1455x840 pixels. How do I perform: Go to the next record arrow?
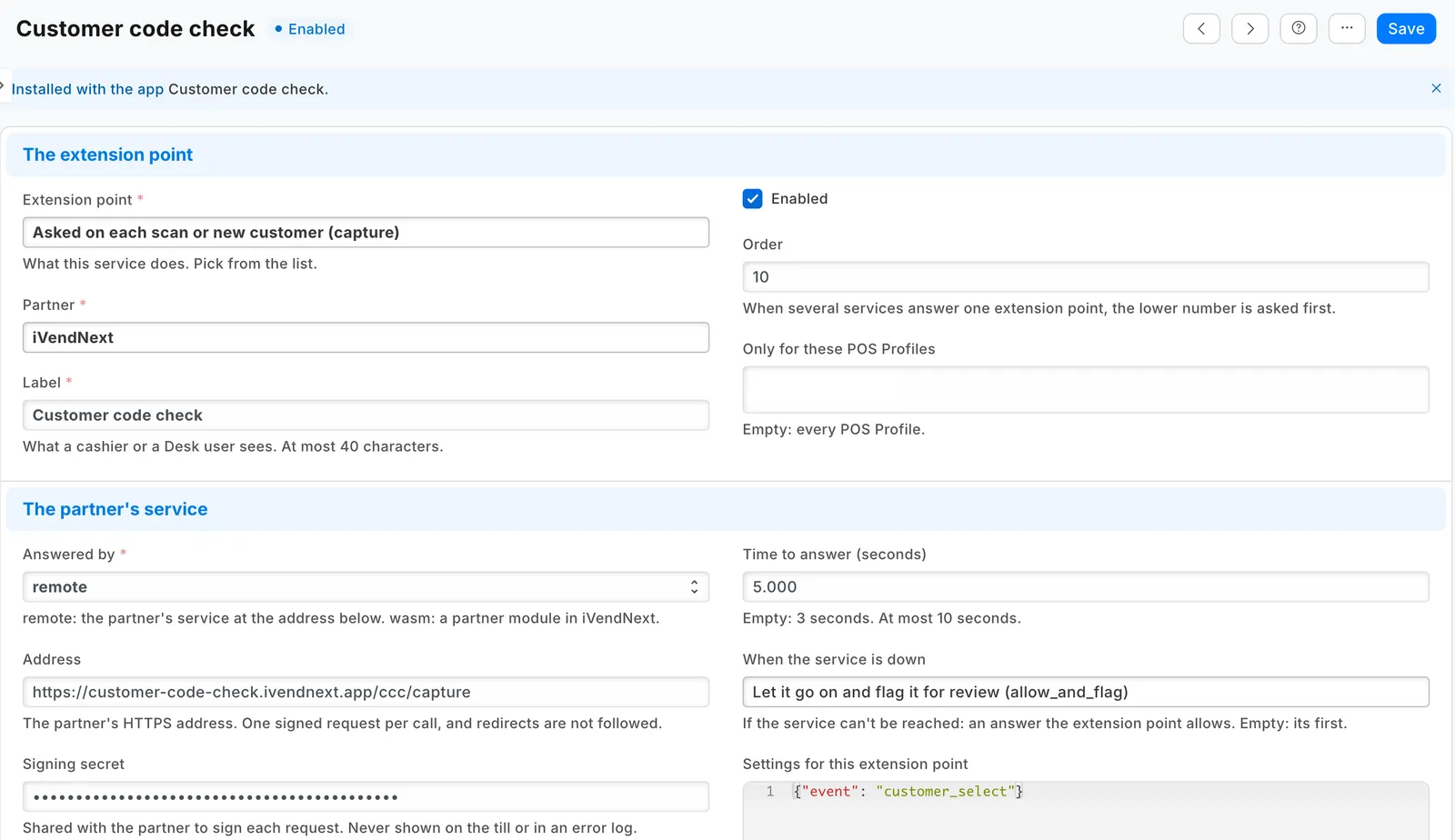[x=1249, y=28]
